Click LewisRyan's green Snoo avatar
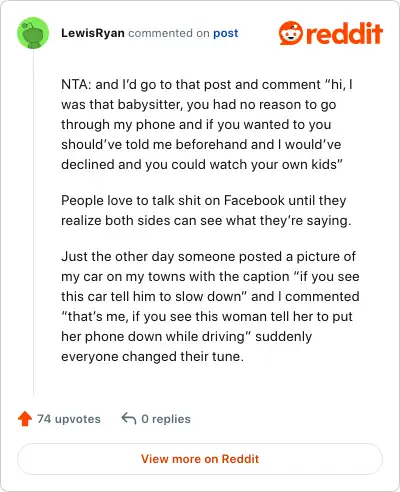 click(33, 33)
